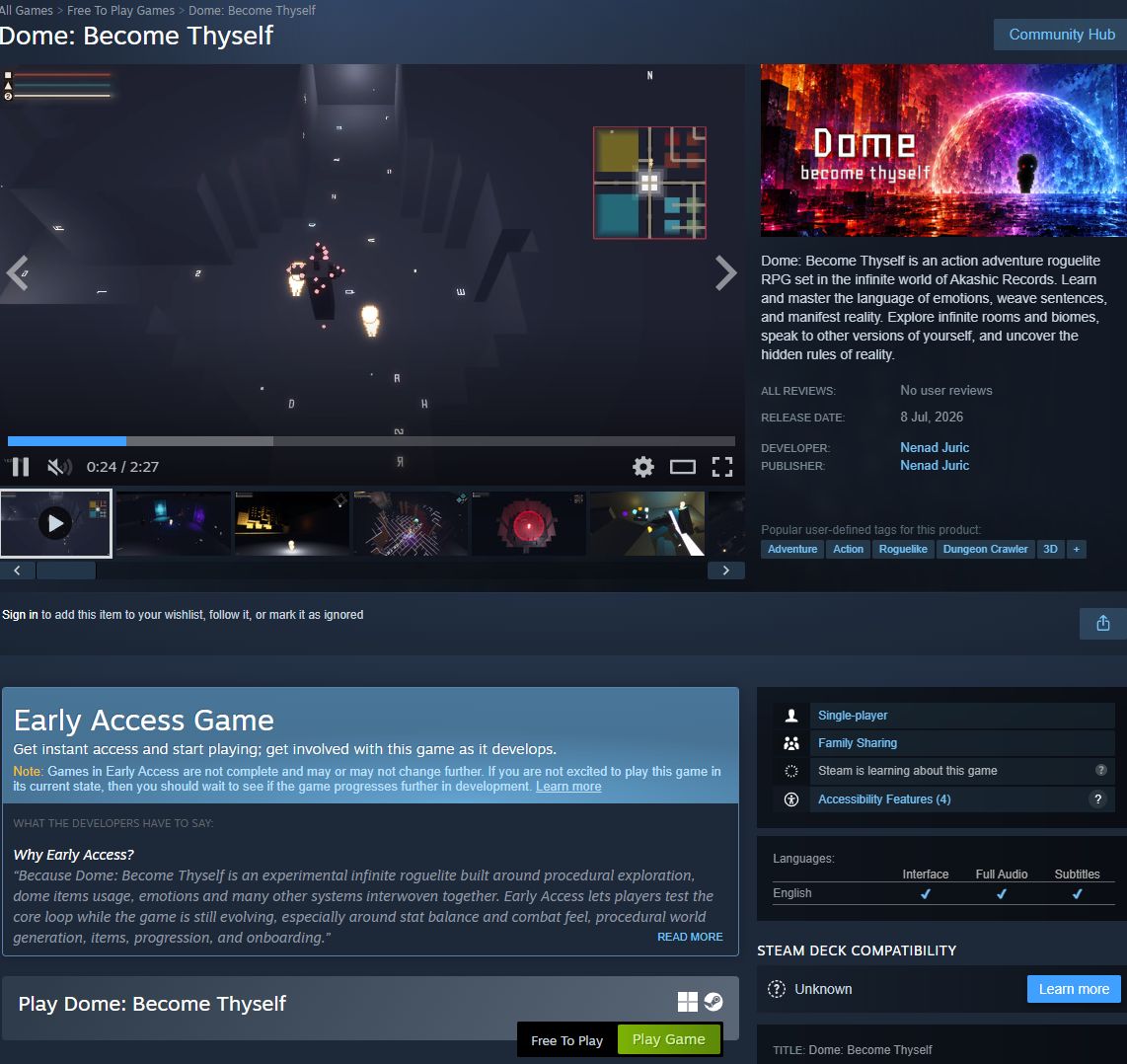The width and height of the screenshot is (1127, 1064).
Task: Click the share icon button
Action: tap(1103, 624)
